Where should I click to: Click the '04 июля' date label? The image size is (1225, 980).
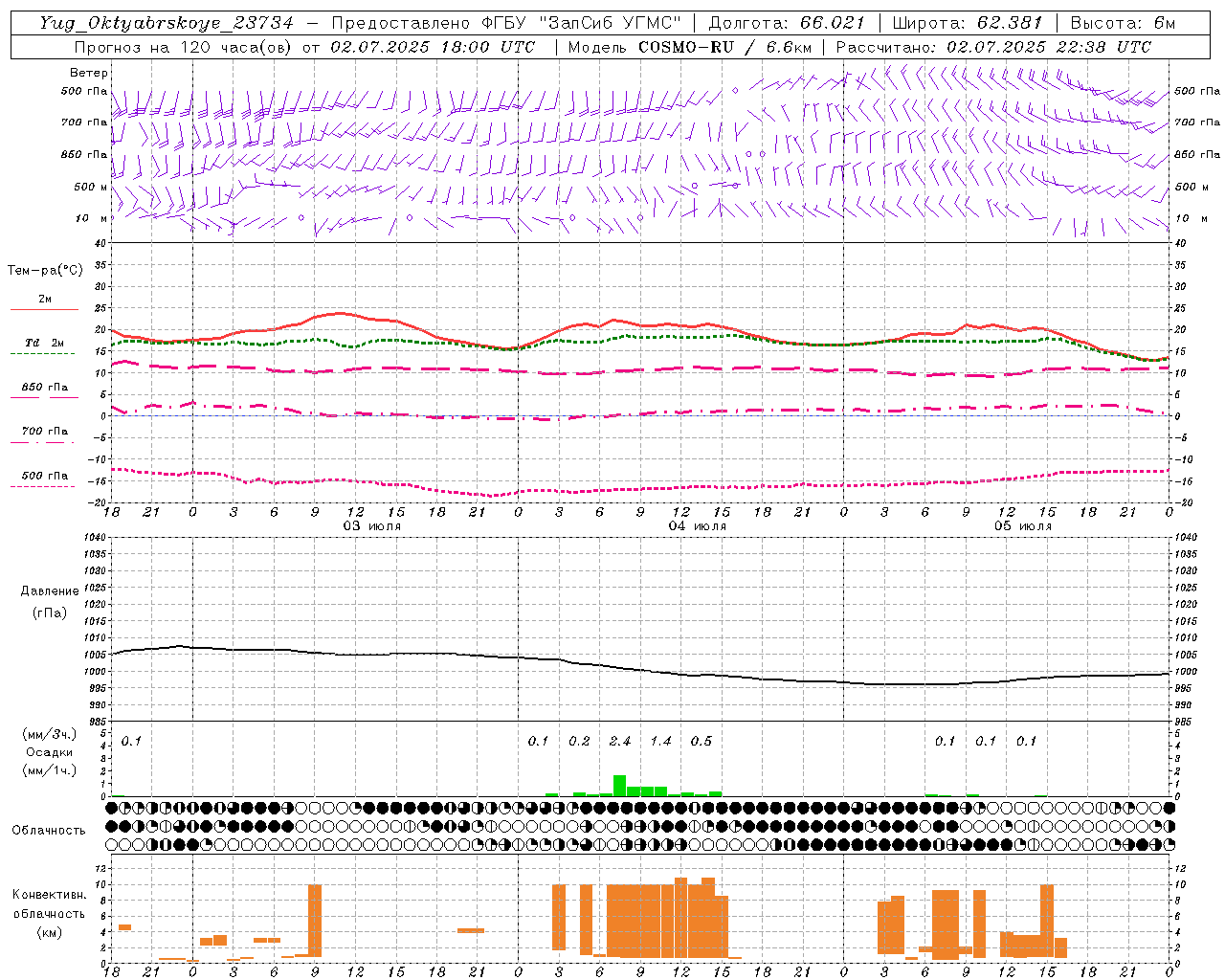pos(698,526)
